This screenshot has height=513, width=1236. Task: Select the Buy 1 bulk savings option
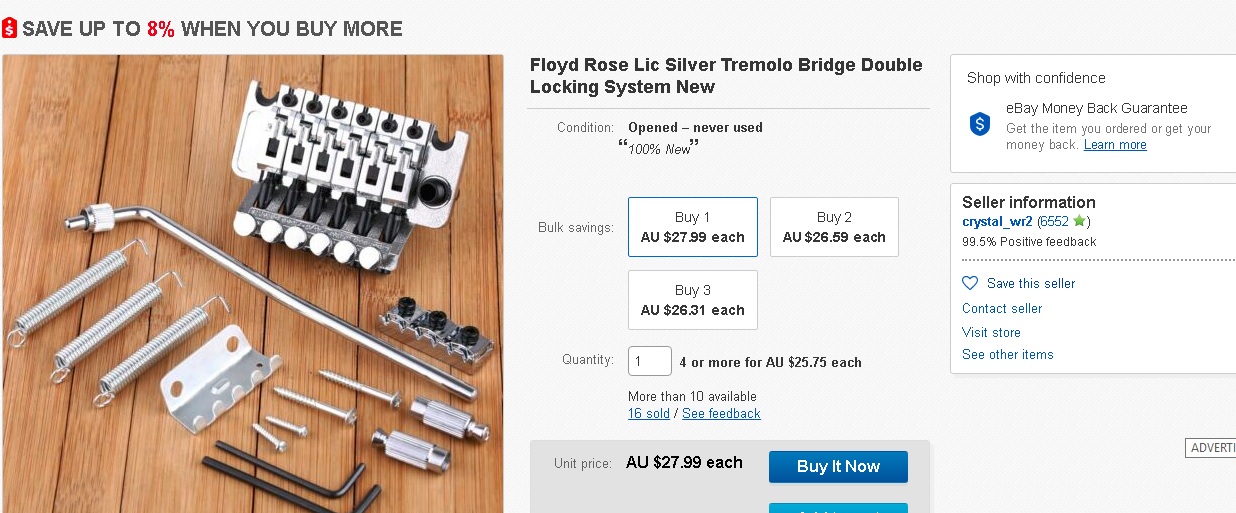click(x=692, y=227)
